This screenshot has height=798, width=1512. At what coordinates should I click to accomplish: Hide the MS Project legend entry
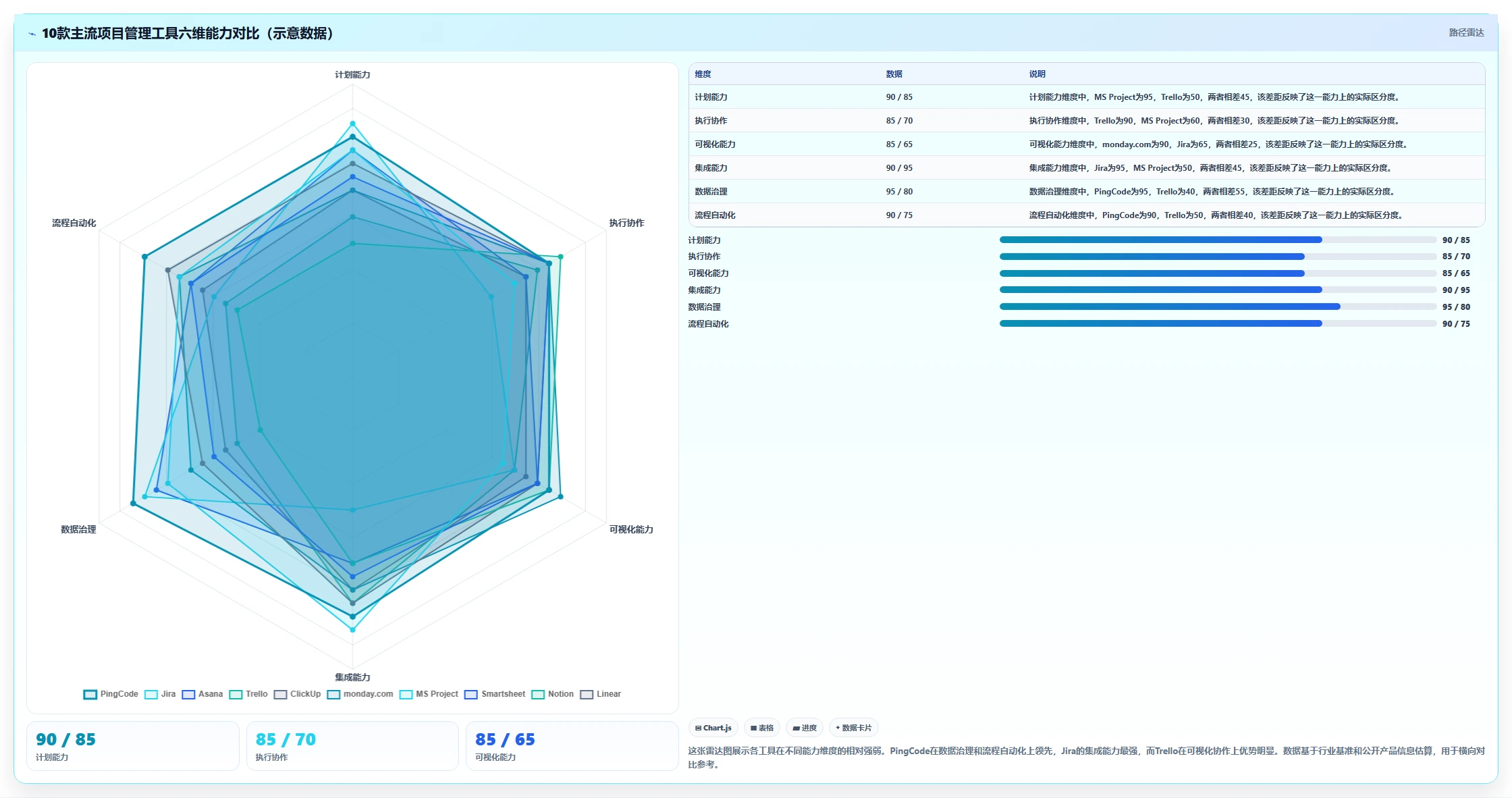coord(429,694)
